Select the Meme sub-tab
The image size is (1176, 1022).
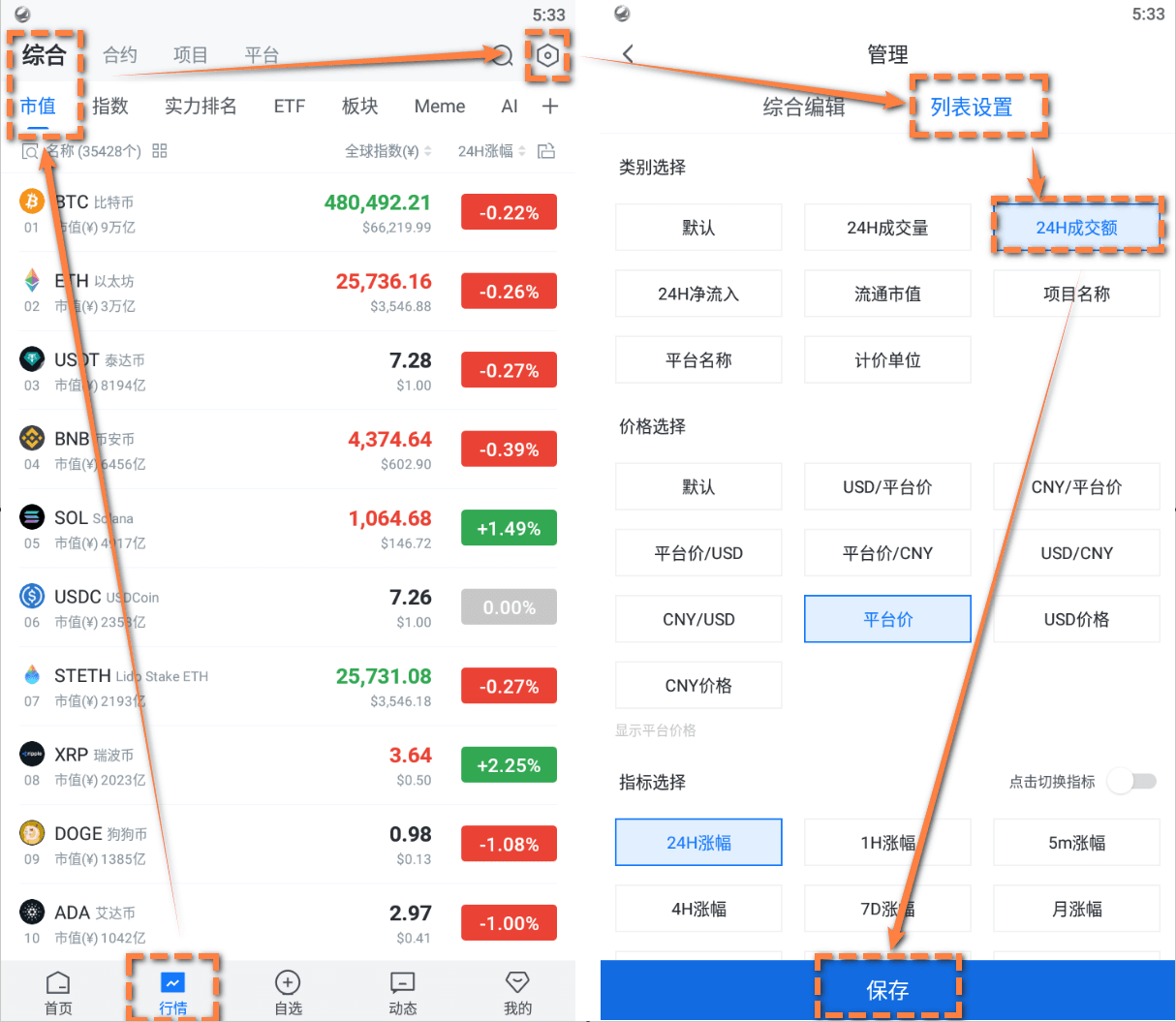[440, 107]
